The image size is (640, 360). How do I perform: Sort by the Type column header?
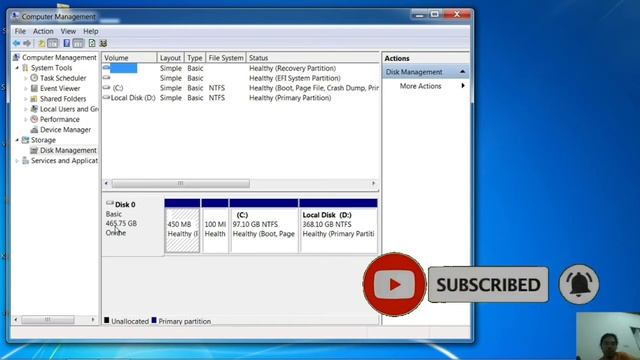(195, 58)
